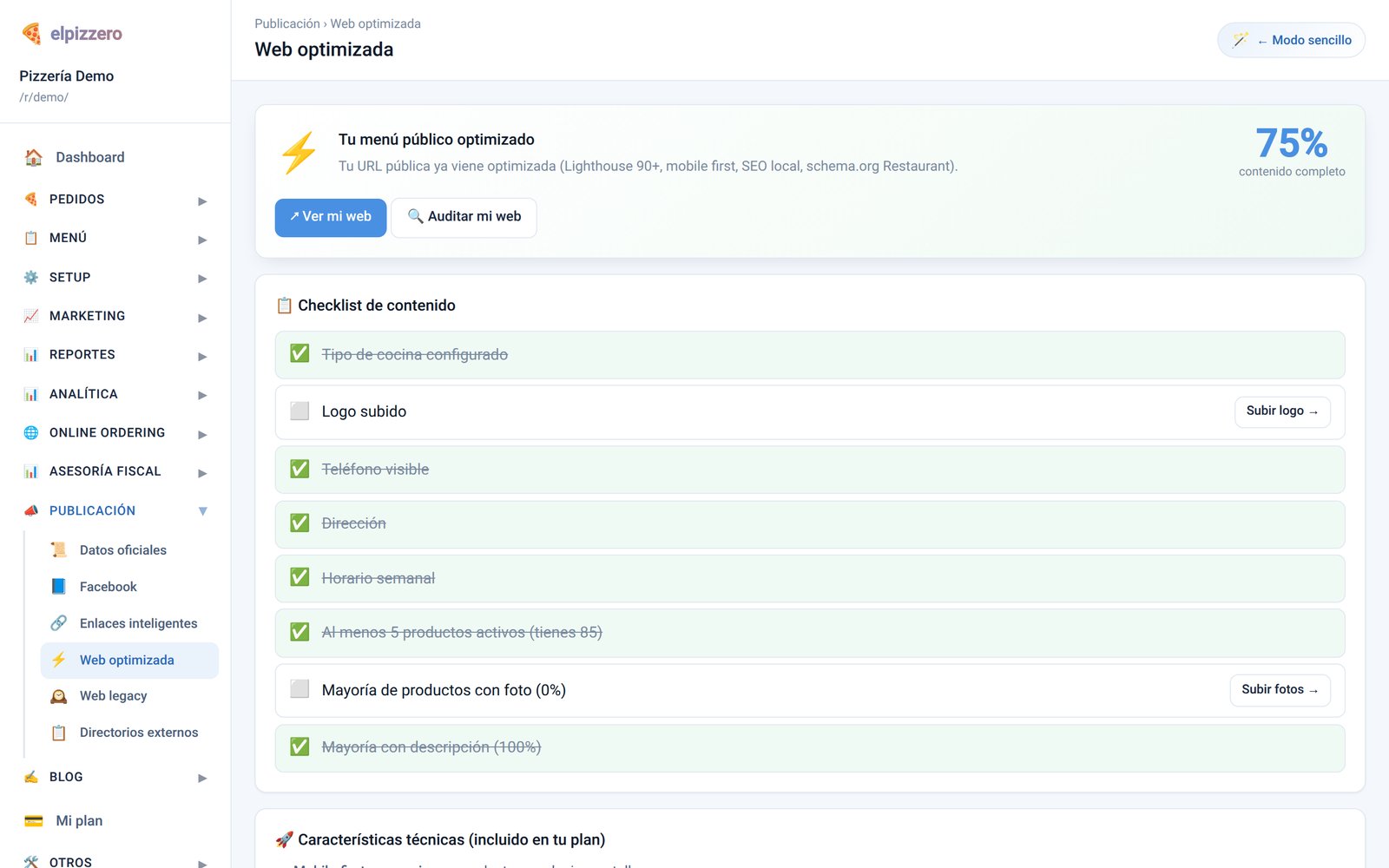Click the Otros tools icon
This screenshot has height=868, width=1389.
pos(31,862)
